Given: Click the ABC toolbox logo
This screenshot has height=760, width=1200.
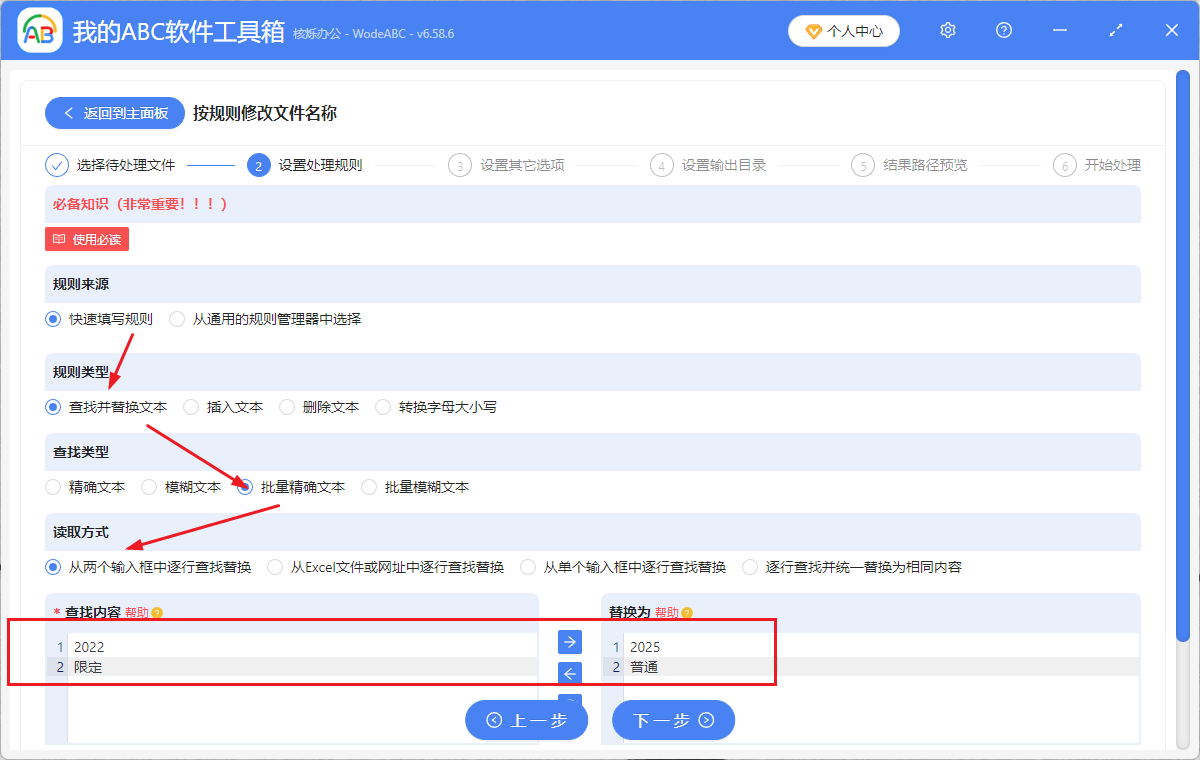Looking at the screenshot, I should click(39, 30).
